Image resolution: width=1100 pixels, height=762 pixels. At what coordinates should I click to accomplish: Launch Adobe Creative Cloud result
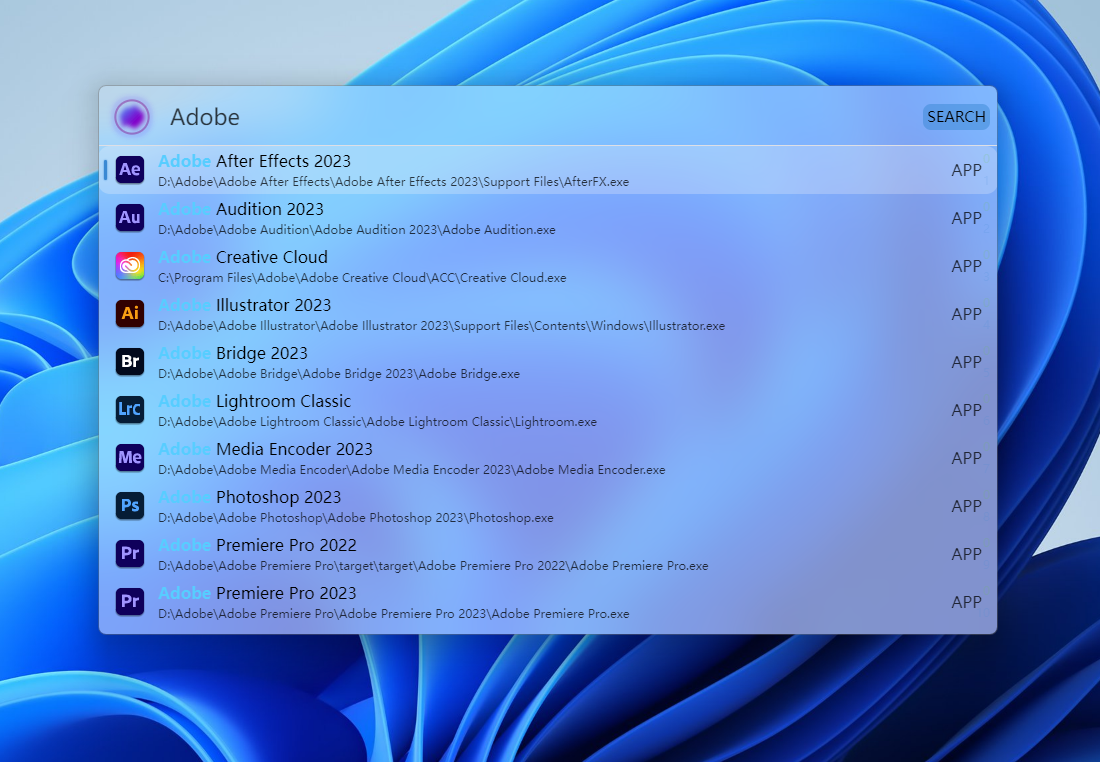[548, 266]
